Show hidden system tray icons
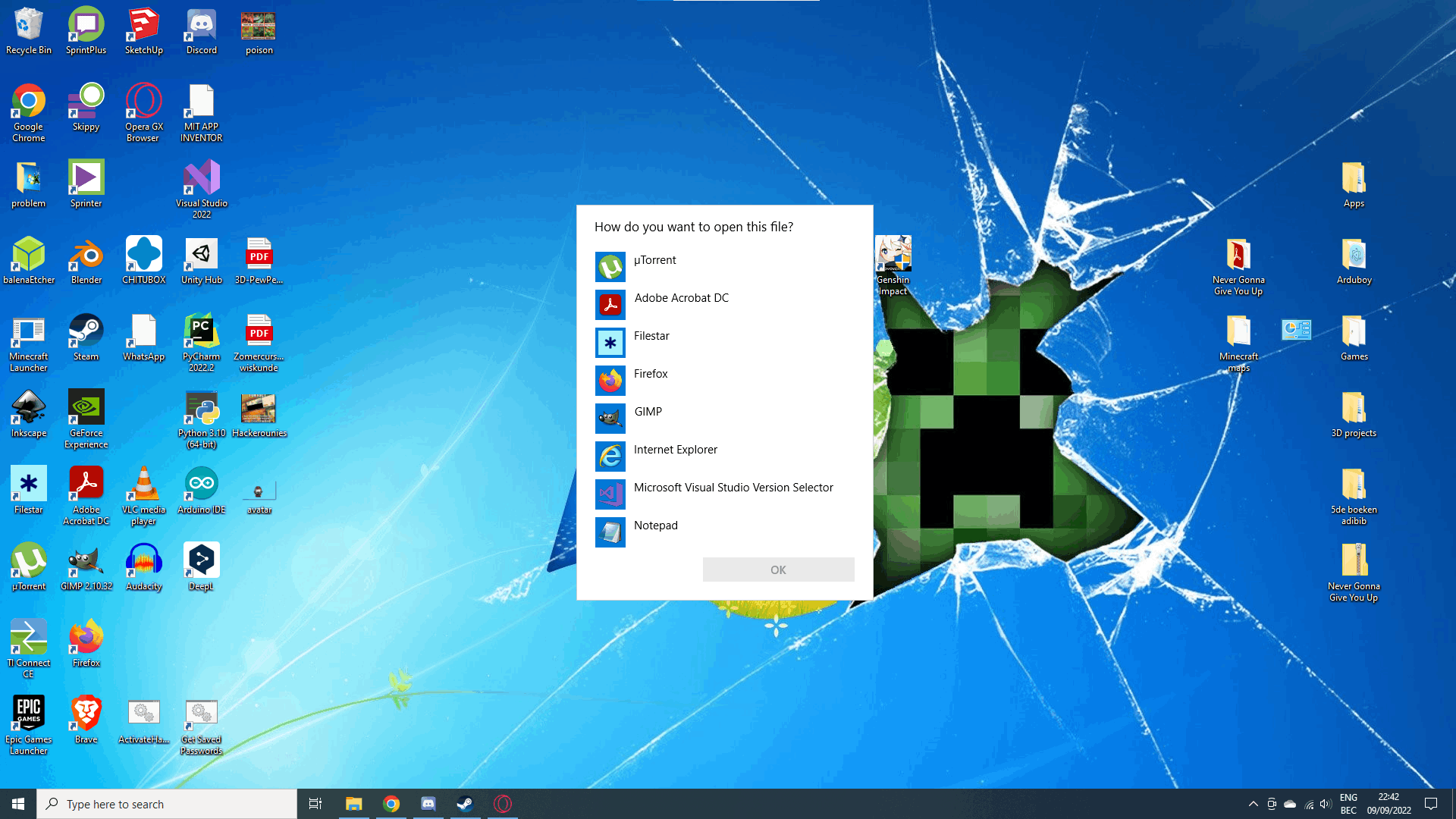Viewport: 1456px width, 819px height. pos(1254,804)
